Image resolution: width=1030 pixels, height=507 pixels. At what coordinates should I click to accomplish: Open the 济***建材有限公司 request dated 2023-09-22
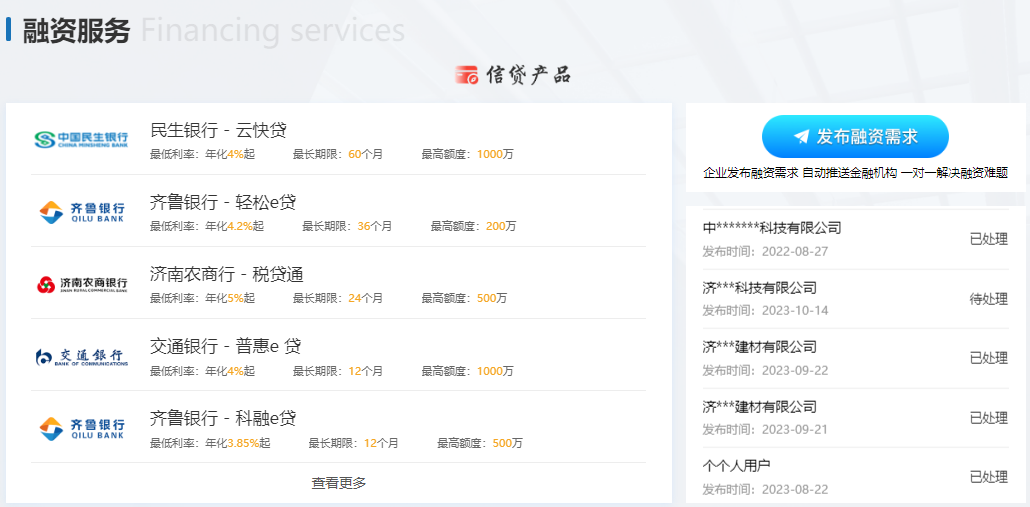tap(759, 347)
